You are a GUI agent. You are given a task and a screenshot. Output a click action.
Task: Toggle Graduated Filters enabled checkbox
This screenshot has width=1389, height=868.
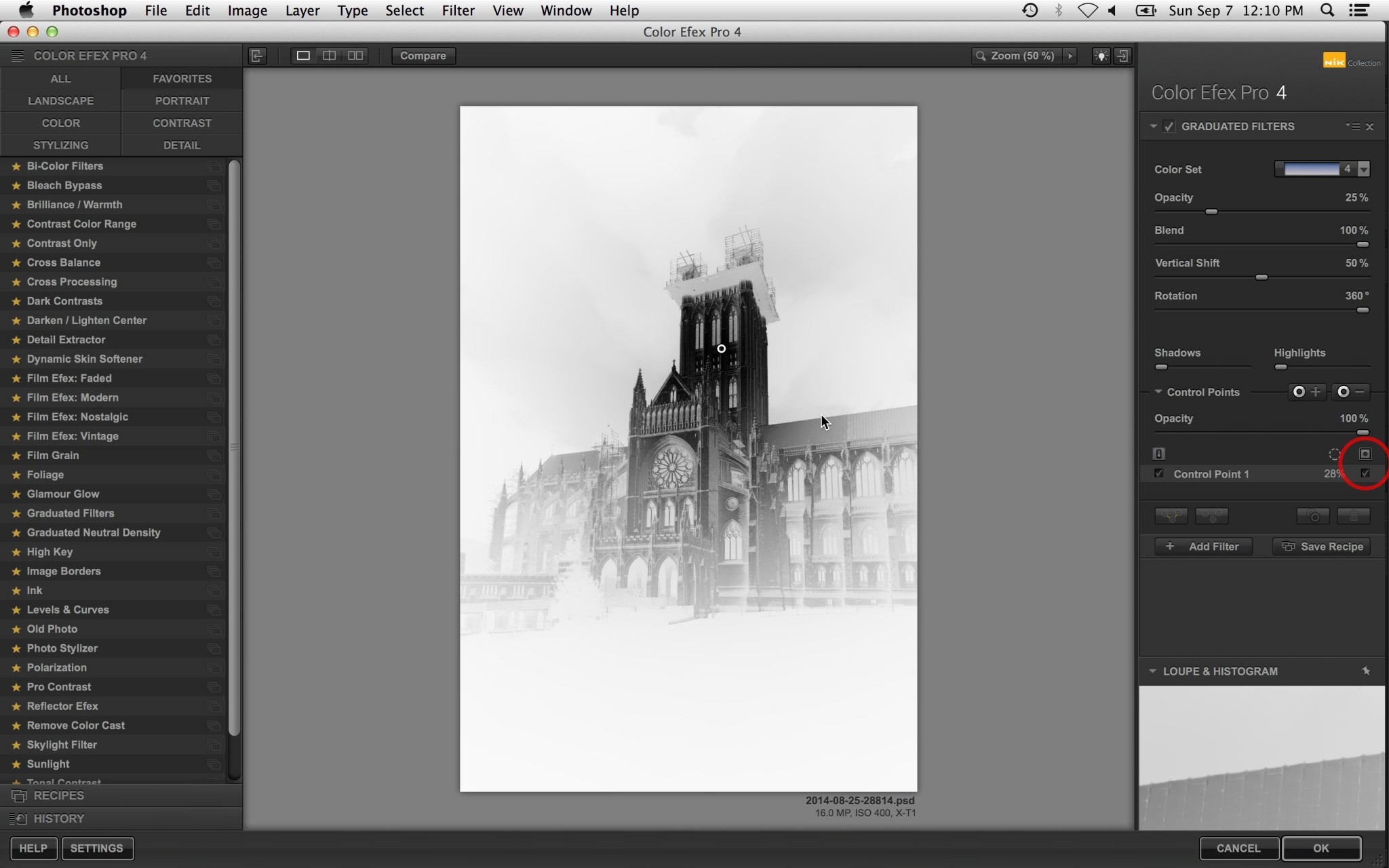1169,126
